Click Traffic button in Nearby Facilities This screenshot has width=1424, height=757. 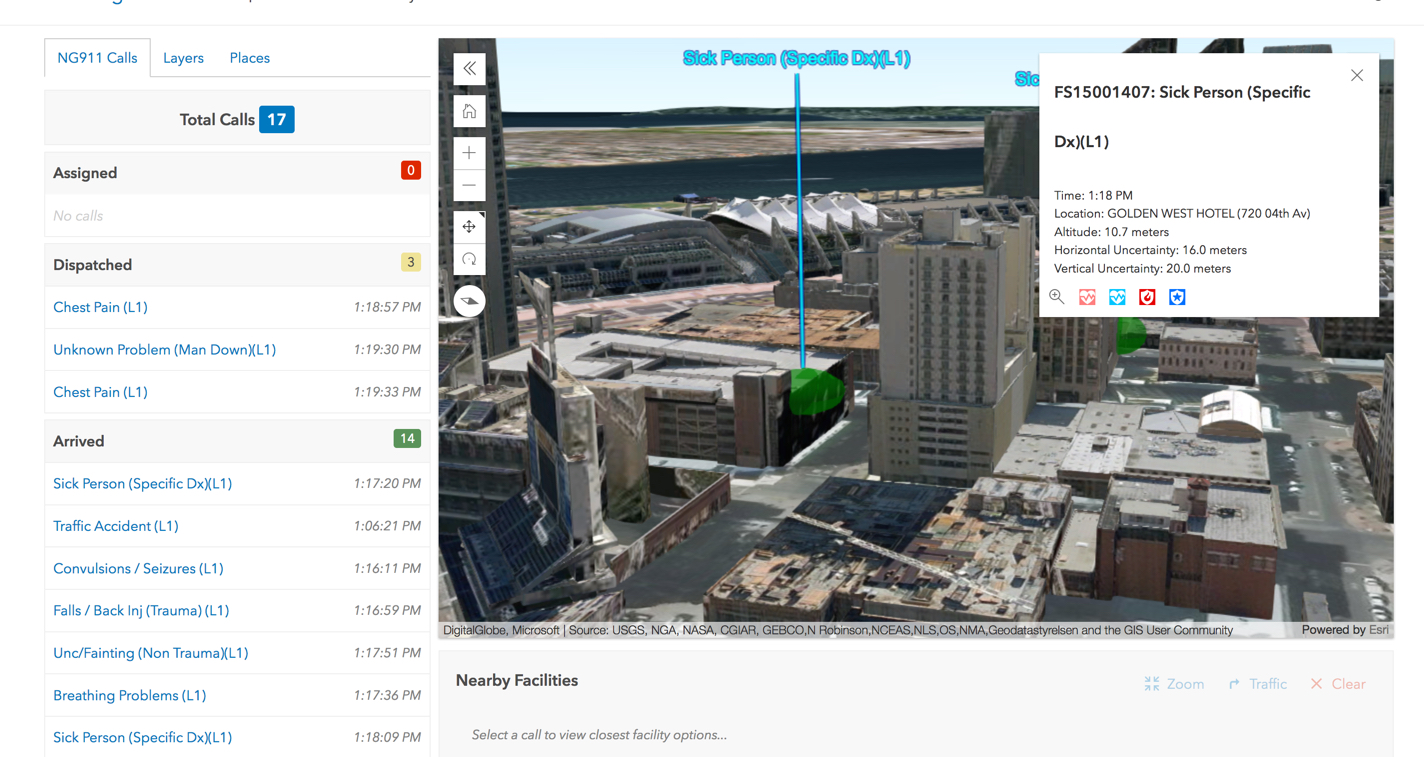point(1257,684)
